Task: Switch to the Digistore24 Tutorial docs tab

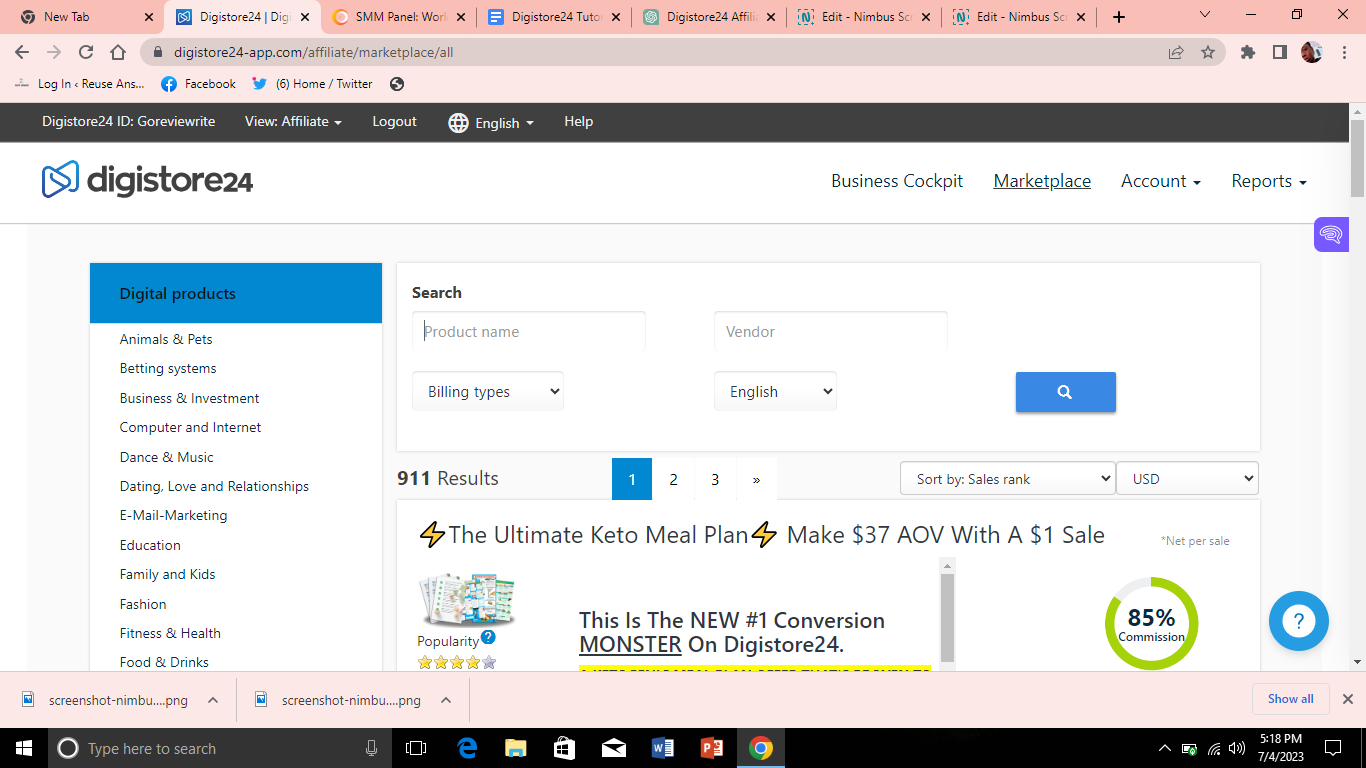Action: [x=554, y=17]
